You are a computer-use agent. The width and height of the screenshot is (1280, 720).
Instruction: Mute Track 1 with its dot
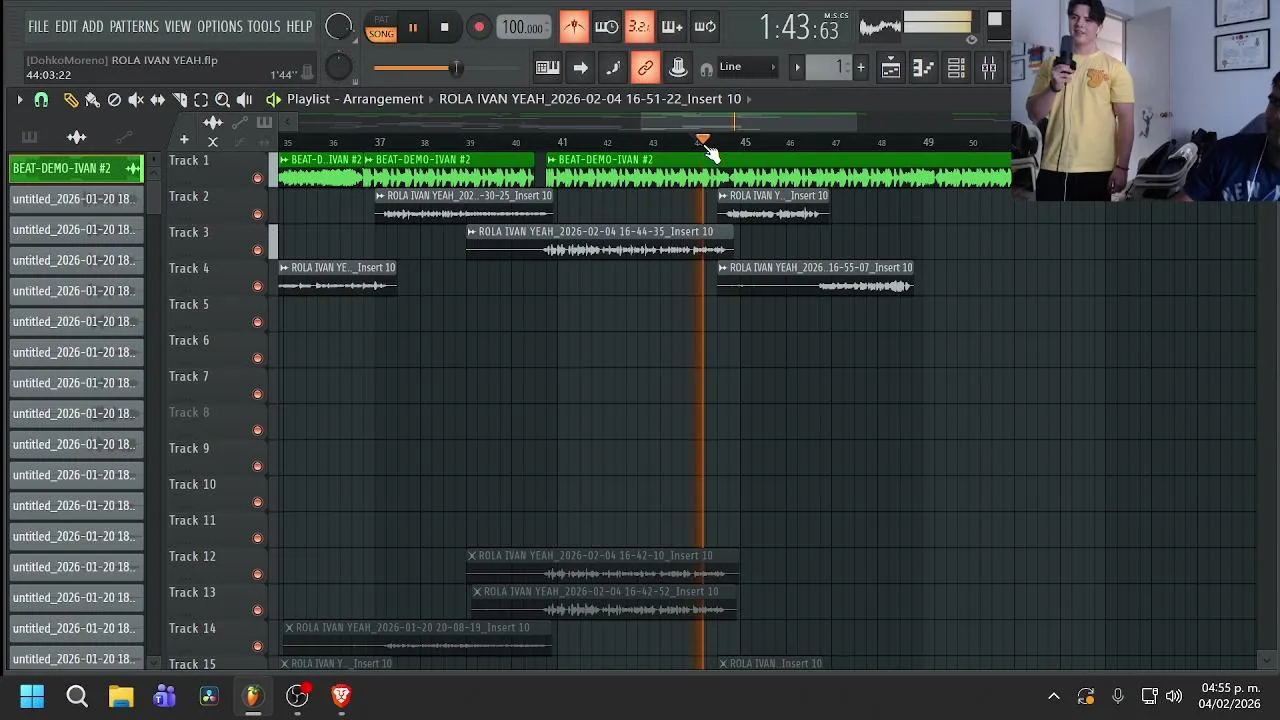pyautogui.click(x=258, y=178)
